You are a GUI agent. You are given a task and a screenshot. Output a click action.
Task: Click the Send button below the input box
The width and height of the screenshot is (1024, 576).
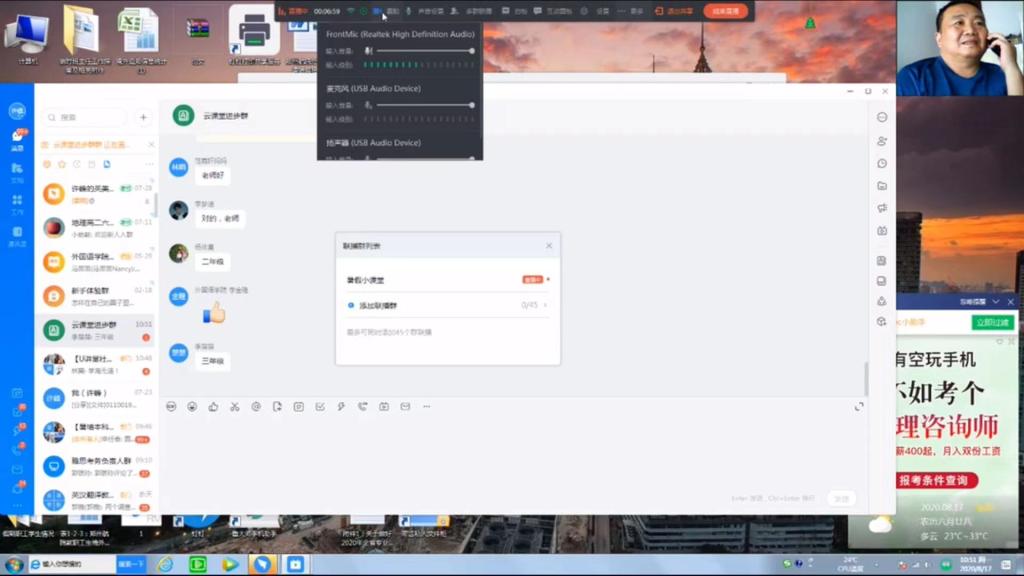(842, 498)
